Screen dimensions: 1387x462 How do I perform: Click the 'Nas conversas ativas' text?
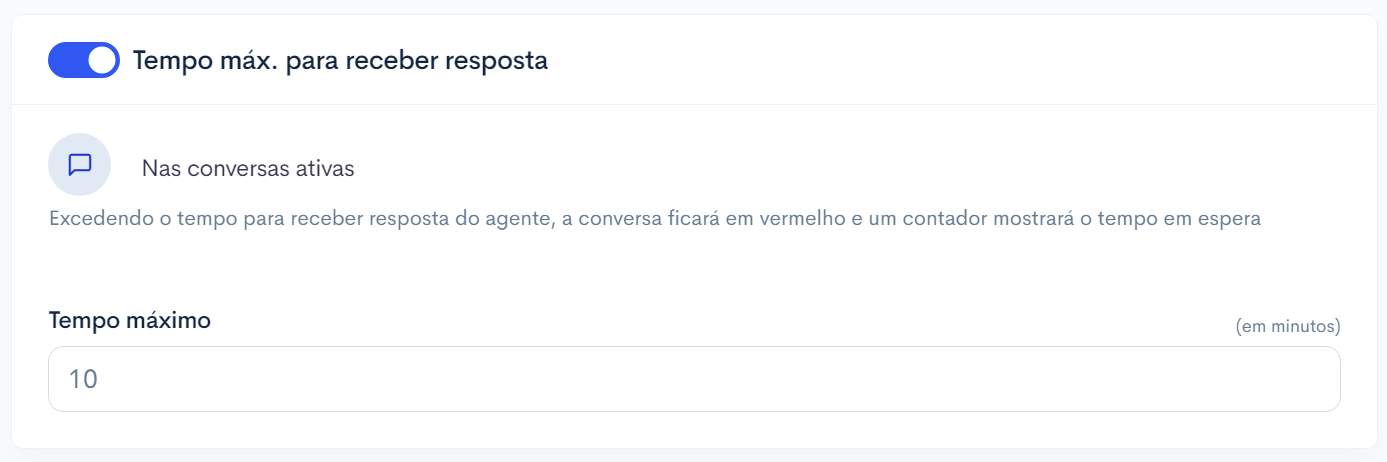(248, 168)
